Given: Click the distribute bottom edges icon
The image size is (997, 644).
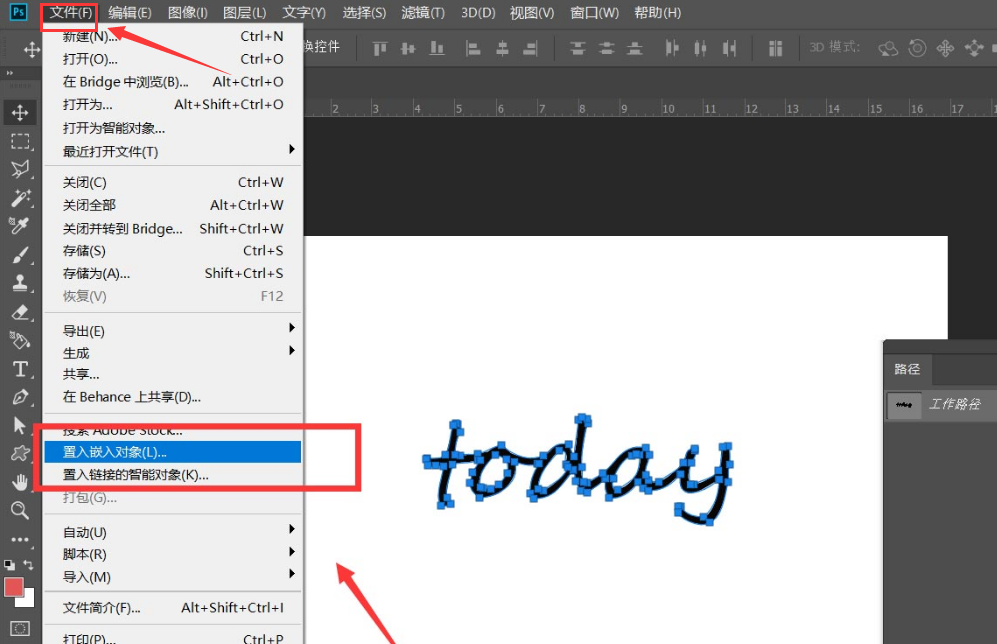Looking at the screenshot, I should pyautogui.click(x=635, y=48).
